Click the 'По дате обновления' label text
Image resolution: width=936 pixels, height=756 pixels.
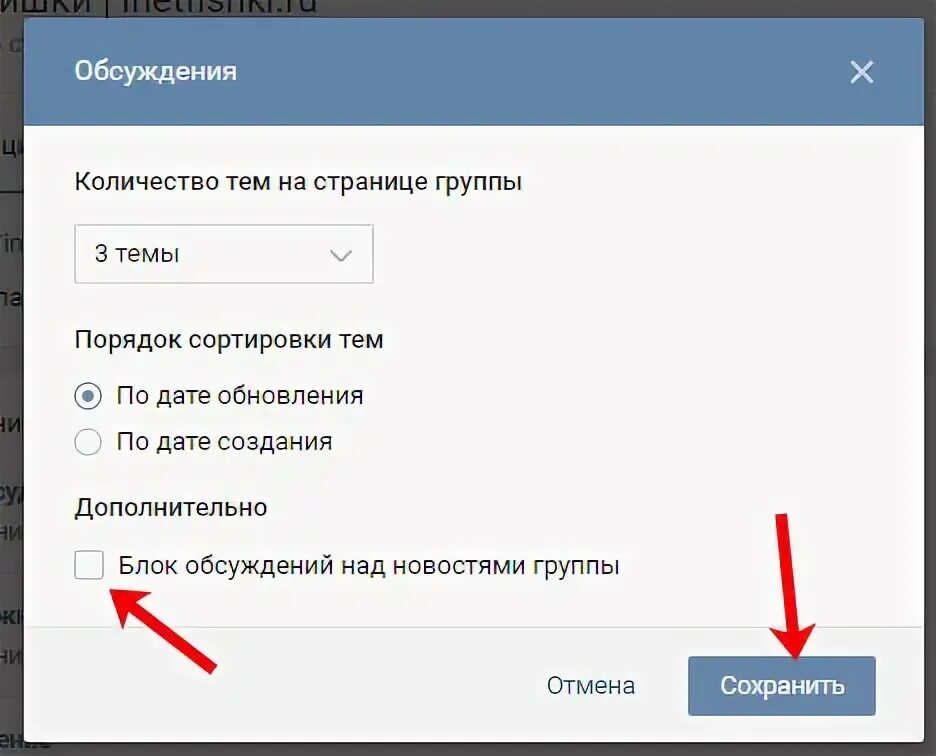pos(240,396)
